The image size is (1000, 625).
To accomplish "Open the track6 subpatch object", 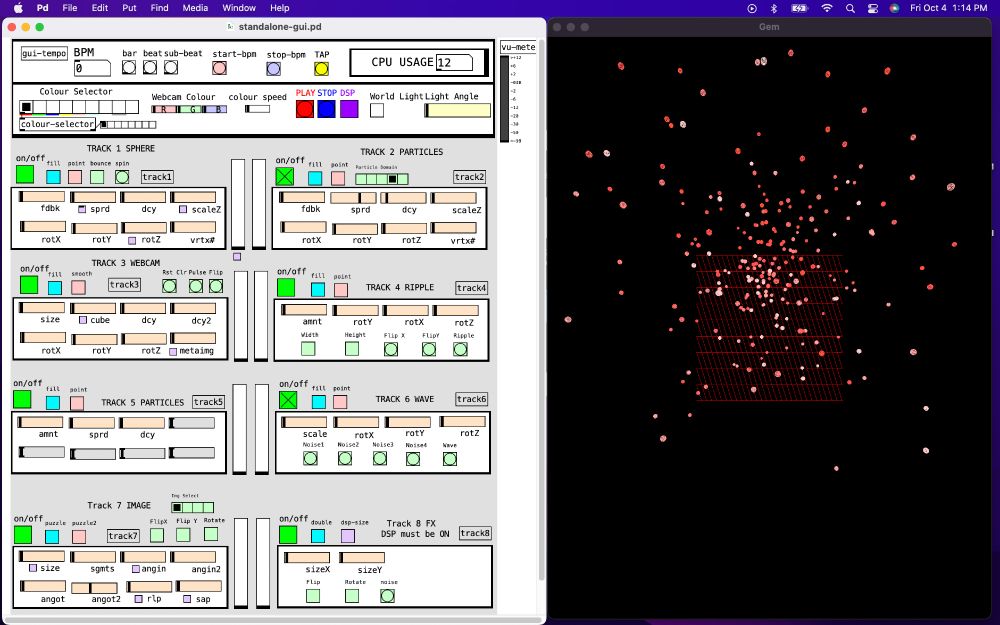I will [x=471, y=399].
